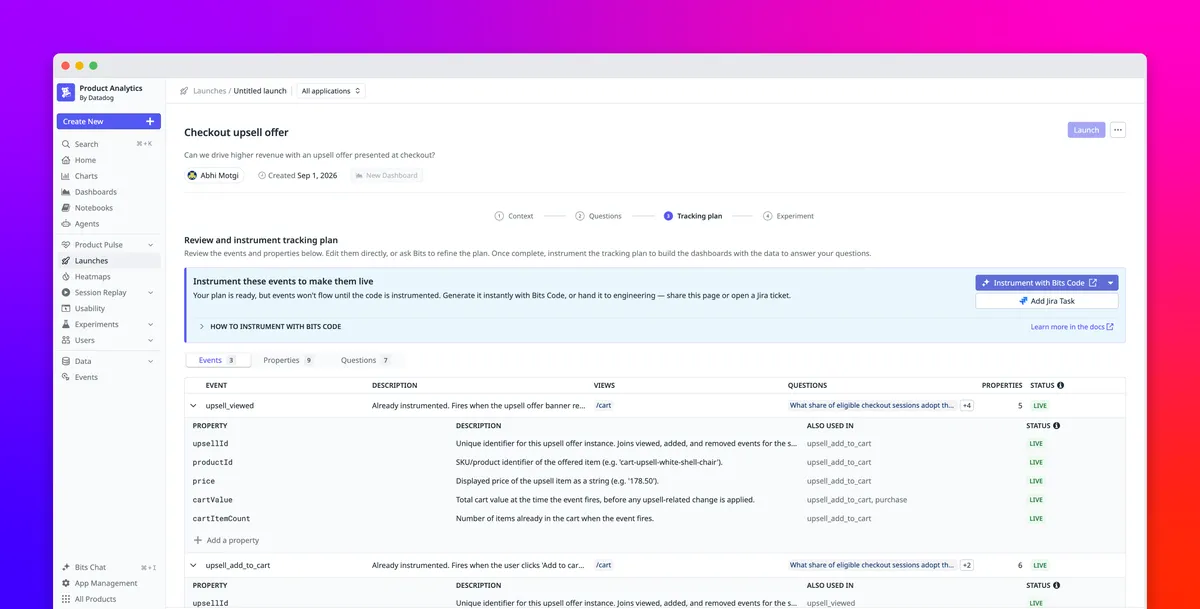Click the Launches rocket icon in sidebar
Viewport: 1200px width, 609px height.
(x=66, y=261)
